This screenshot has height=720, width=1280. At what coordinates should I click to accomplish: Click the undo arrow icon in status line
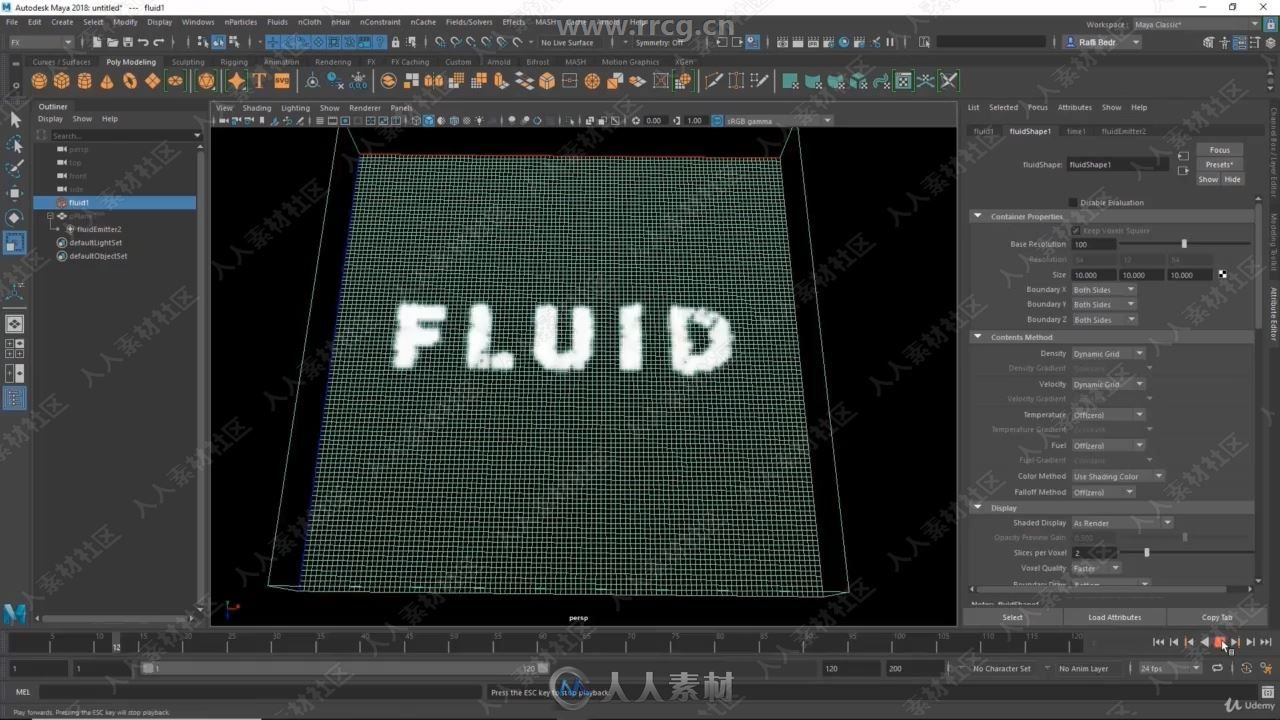143,42
